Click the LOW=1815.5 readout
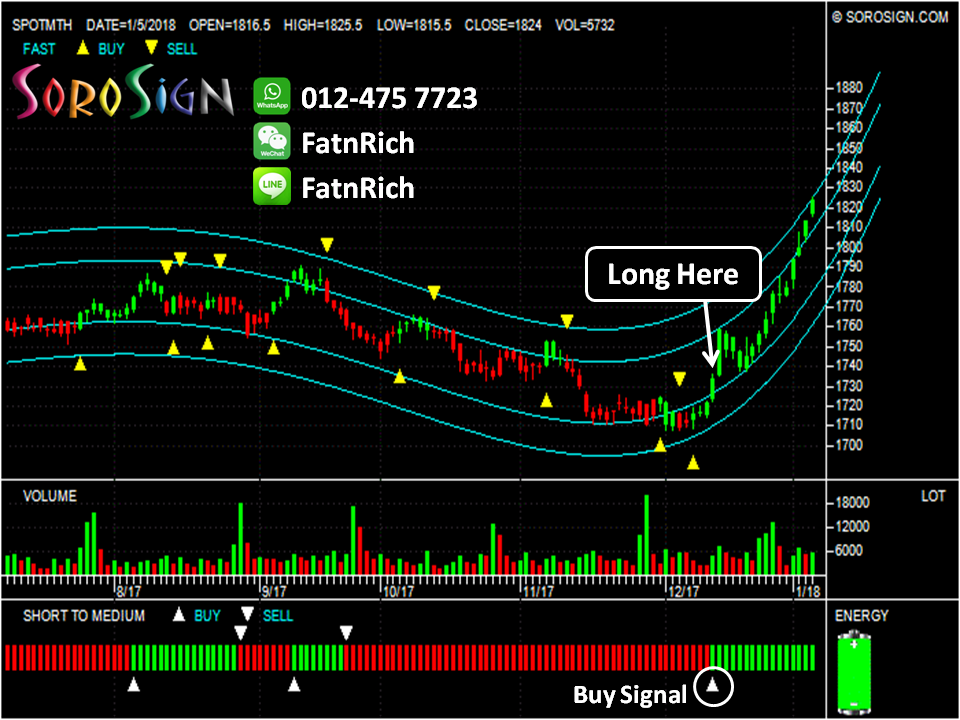Image resolution: width=960 pixels, height=720 pixels. click(414, 25)
